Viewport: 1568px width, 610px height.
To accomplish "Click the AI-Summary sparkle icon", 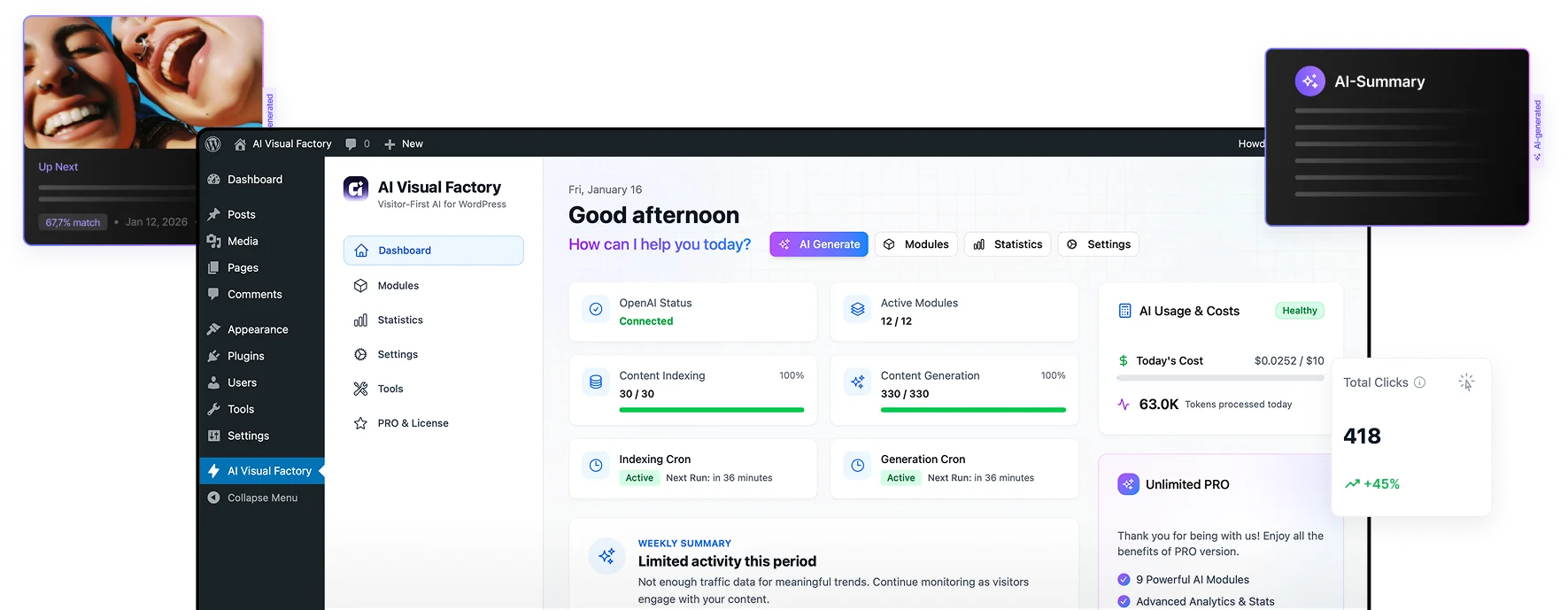I will [1309, 81].
